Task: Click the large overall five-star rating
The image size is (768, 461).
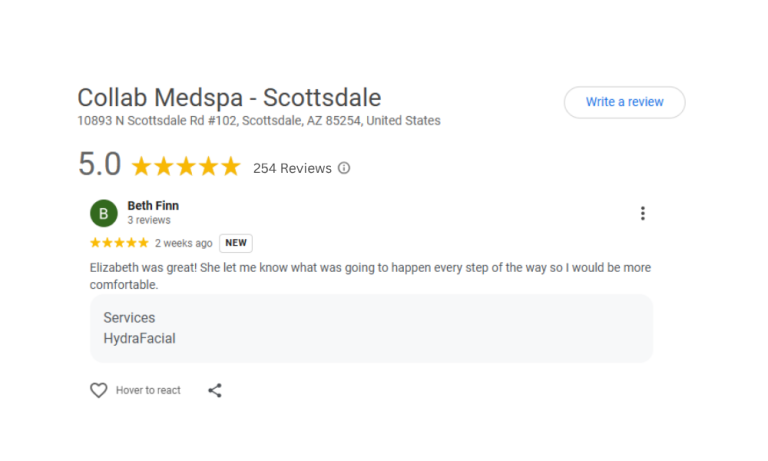Action: click(x=186, y=167)
